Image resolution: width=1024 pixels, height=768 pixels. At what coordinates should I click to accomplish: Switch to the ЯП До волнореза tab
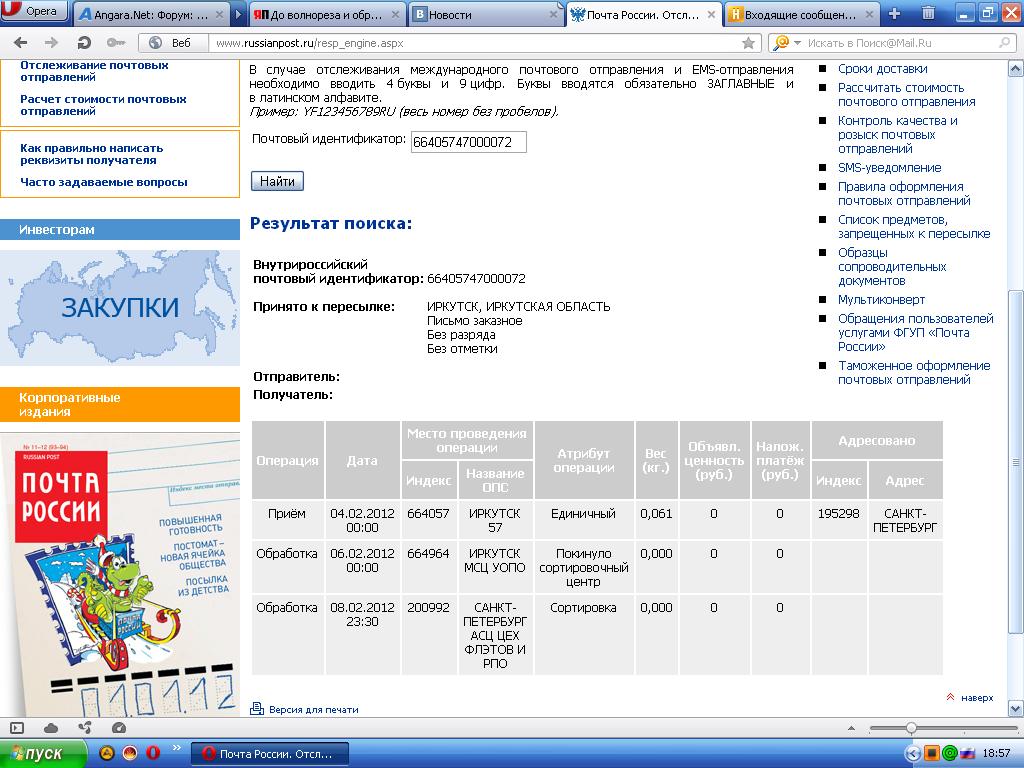pos(327,14)
